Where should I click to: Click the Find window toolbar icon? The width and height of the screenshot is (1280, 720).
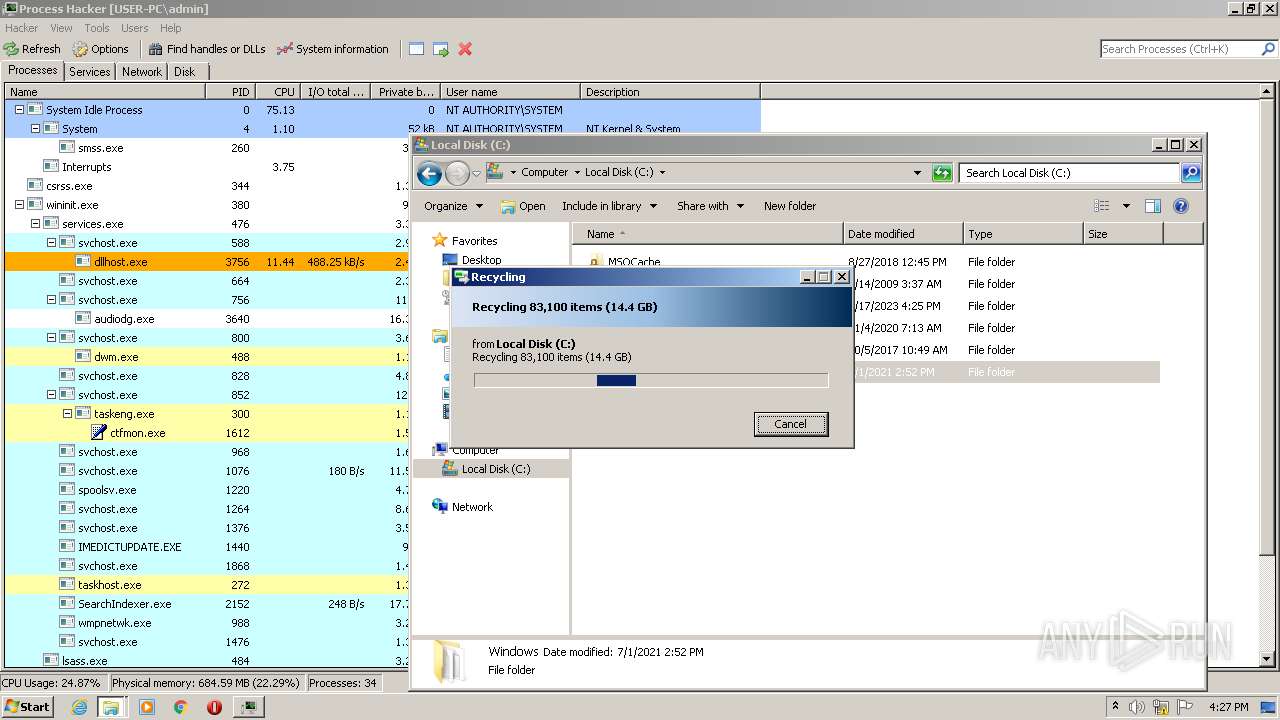click(416, 49)
